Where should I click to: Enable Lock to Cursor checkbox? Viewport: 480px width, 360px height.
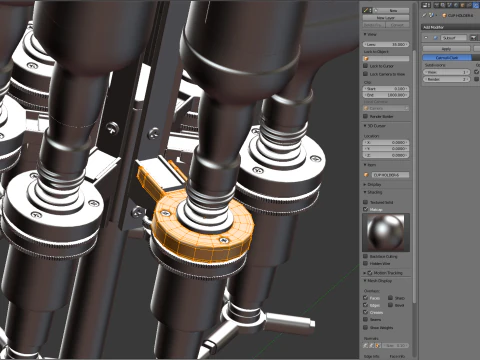pos(366,66)
